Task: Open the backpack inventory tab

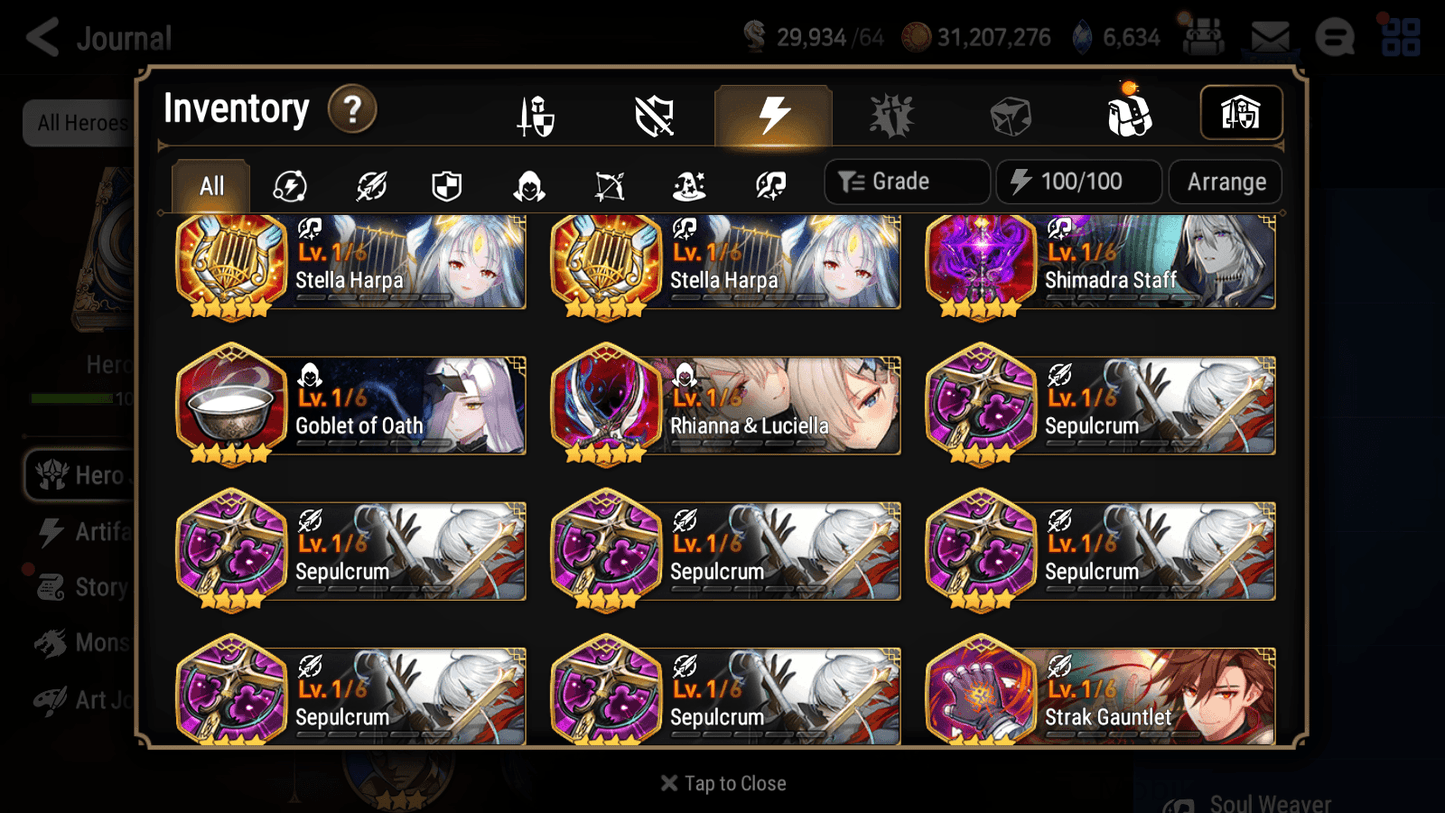Action: [x=1129, y=112]
